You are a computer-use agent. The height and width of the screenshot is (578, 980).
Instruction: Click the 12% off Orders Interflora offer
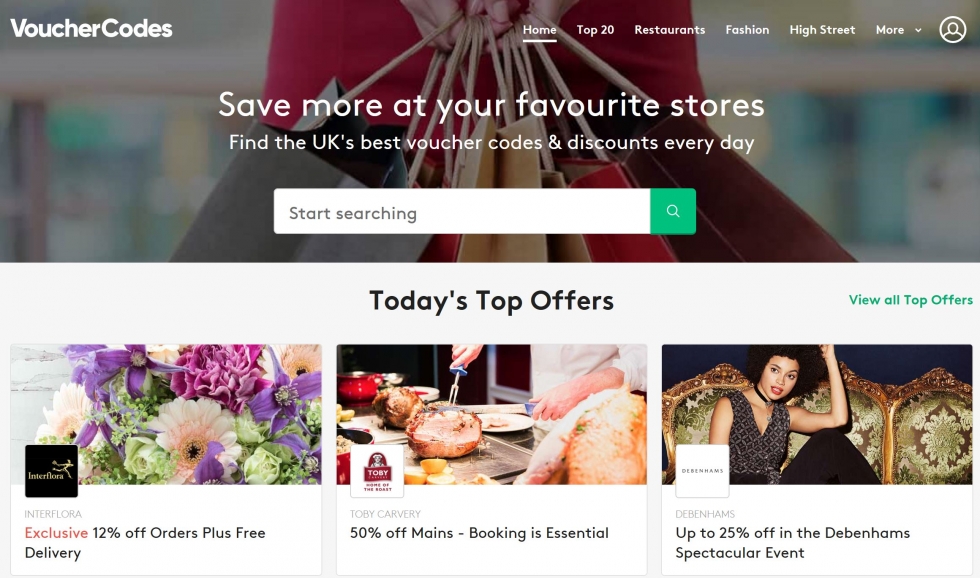click(145, 542)
